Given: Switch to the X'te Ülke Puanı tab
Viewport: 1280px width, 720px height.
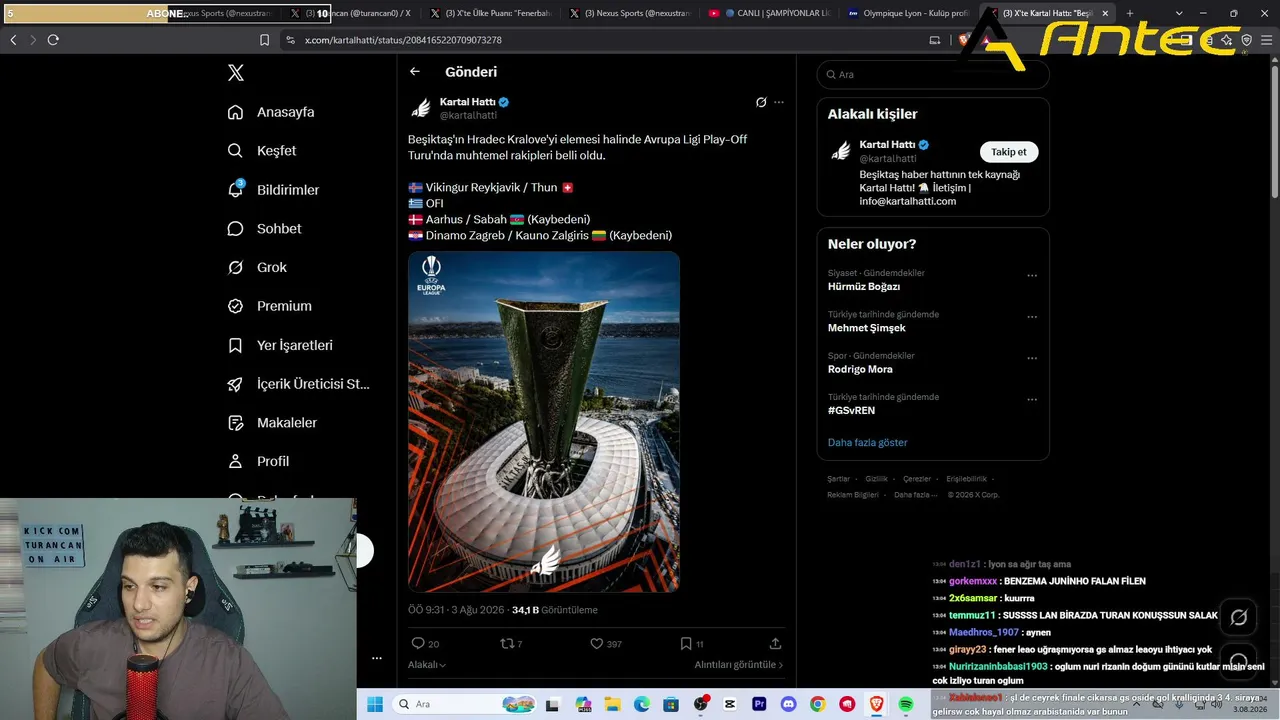Looking at the screenshot, I should 490,14.
